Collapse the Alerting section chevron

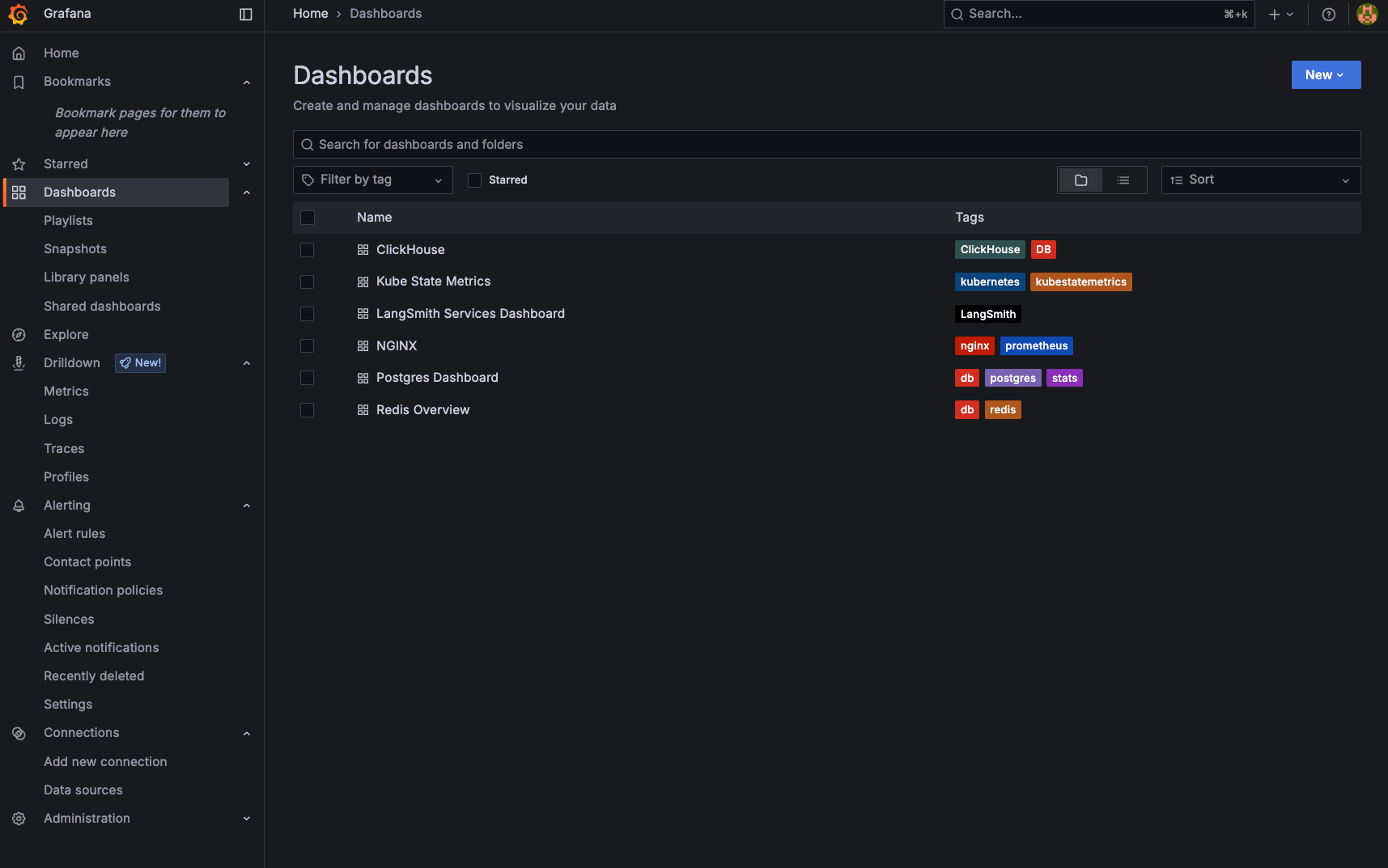coord(247,506)
